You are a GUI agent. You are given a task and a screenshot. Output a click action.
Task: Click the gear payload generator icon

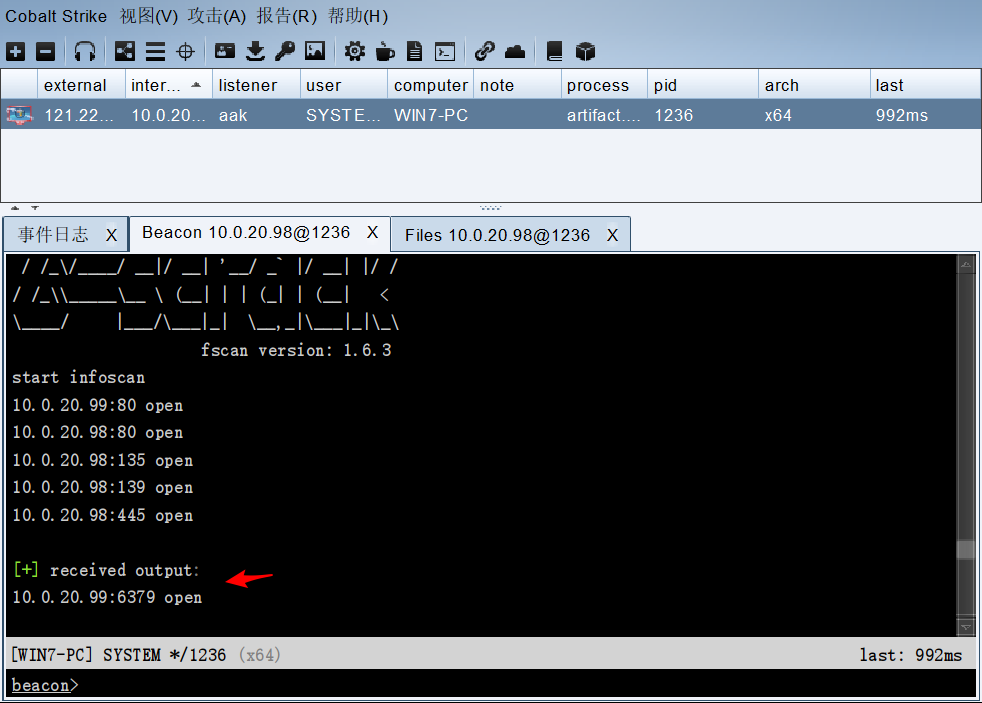354,51
